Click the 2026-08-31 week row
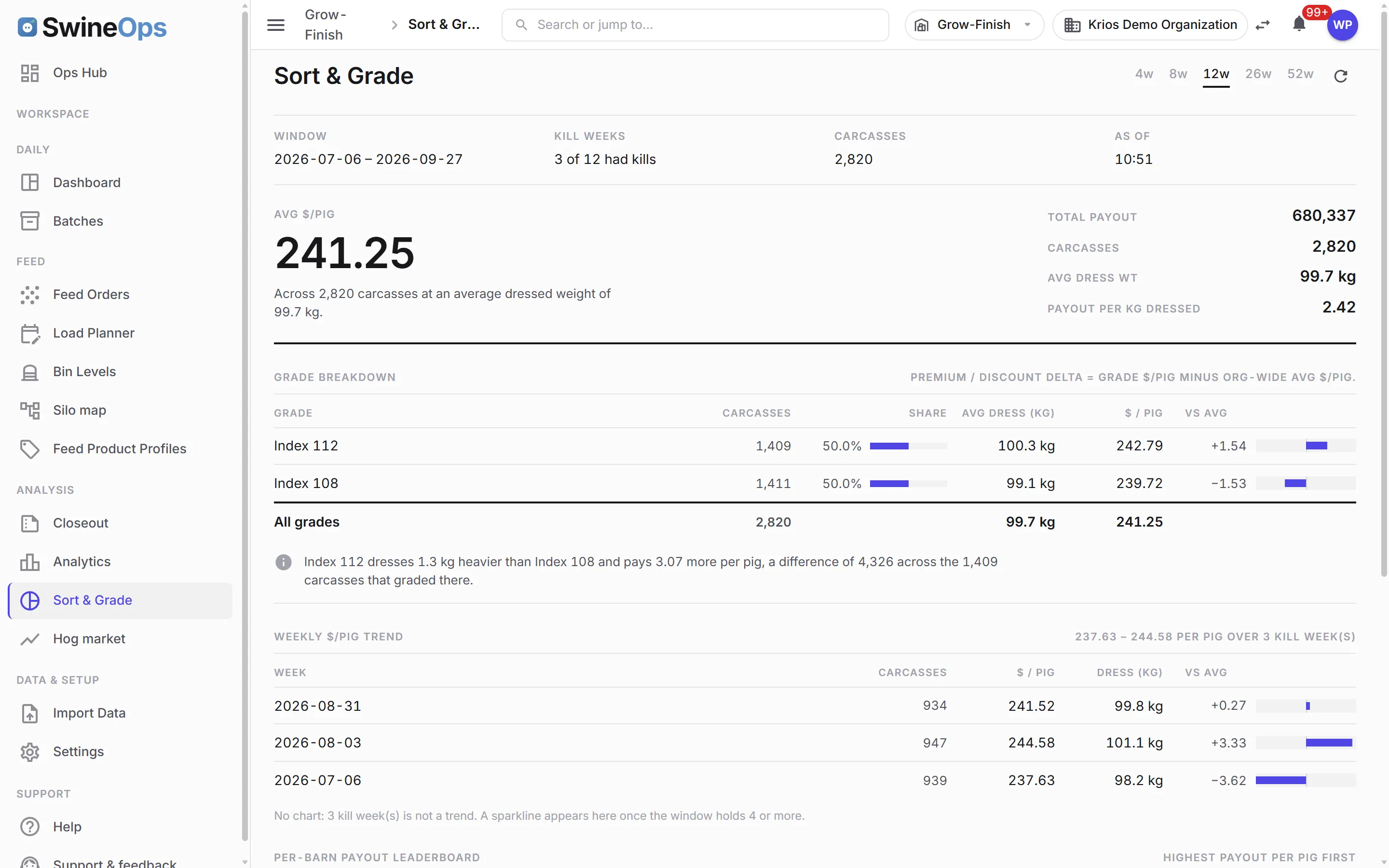Image resolution: width=1389 pixels, height=868 pixels. click(x=815, y=706)
